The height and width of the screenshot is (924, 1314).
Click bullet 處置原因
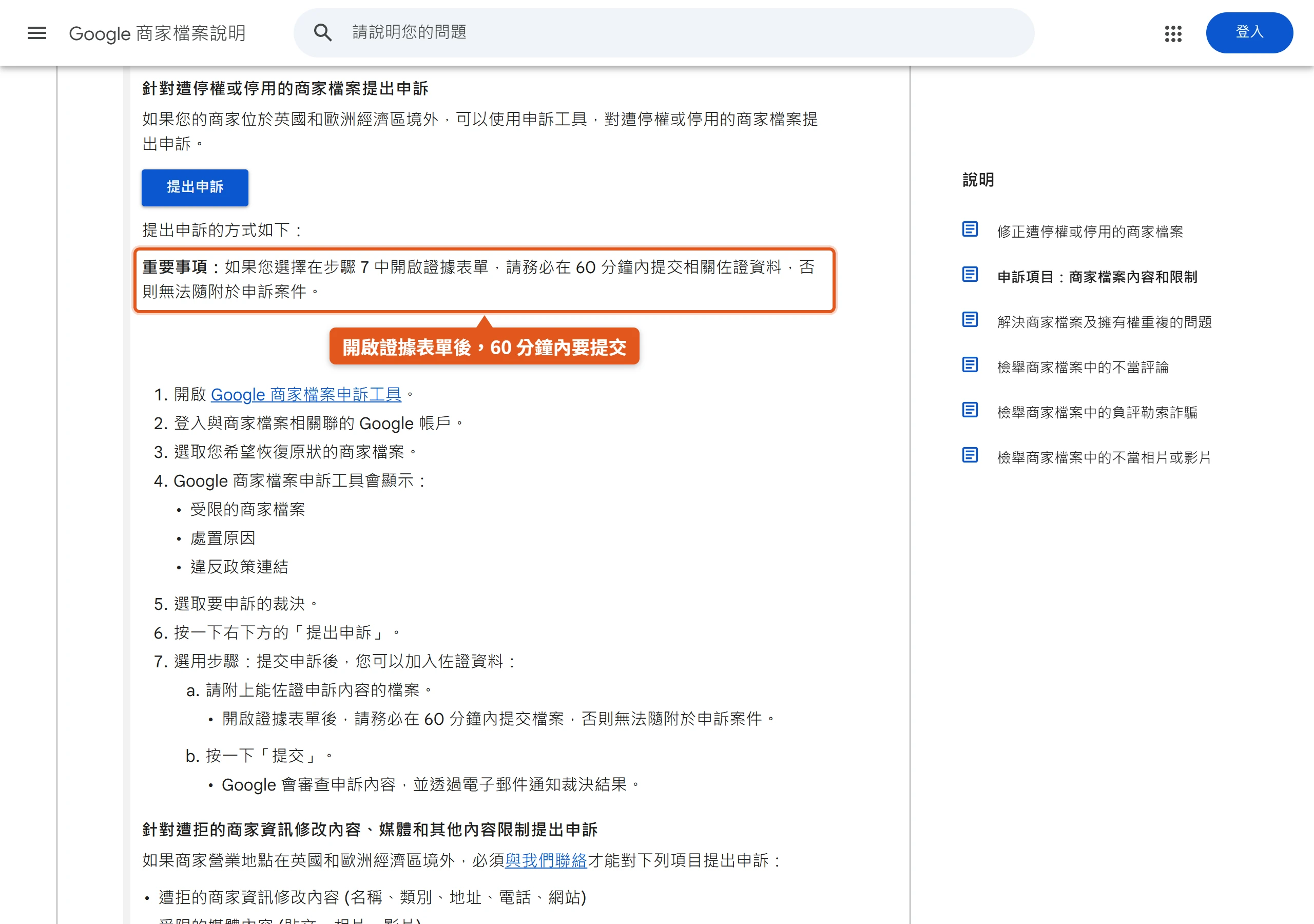223,537
